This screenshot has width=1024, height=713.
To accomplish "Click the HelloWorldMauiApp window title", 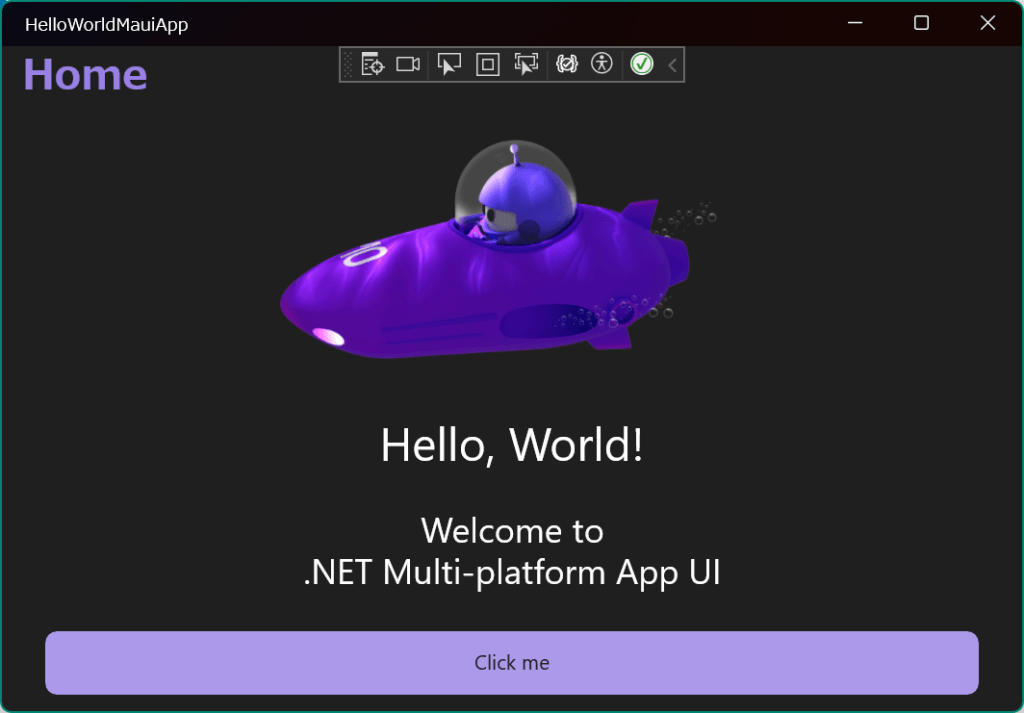I will click(x=106, y=24).
